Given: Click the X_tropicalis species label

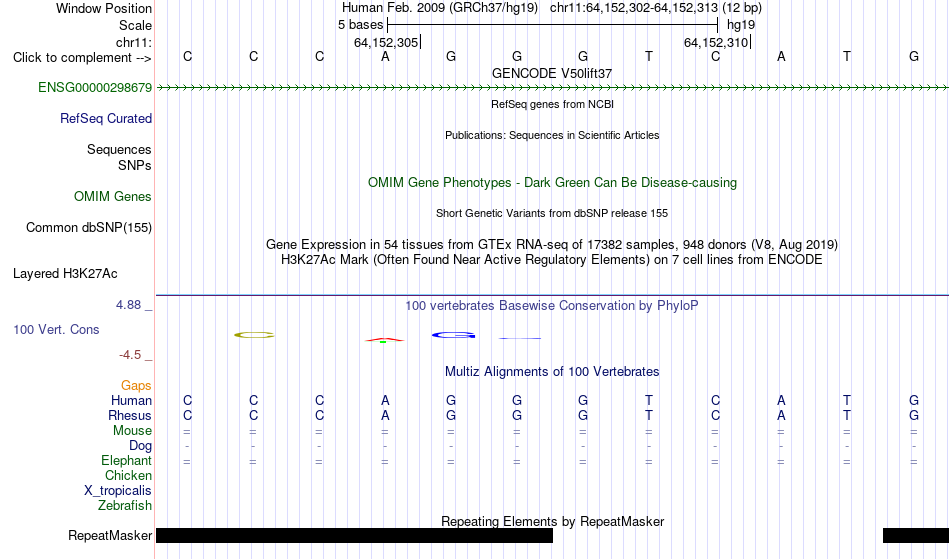Looking at the screenshot, I should tap(118, 491).
